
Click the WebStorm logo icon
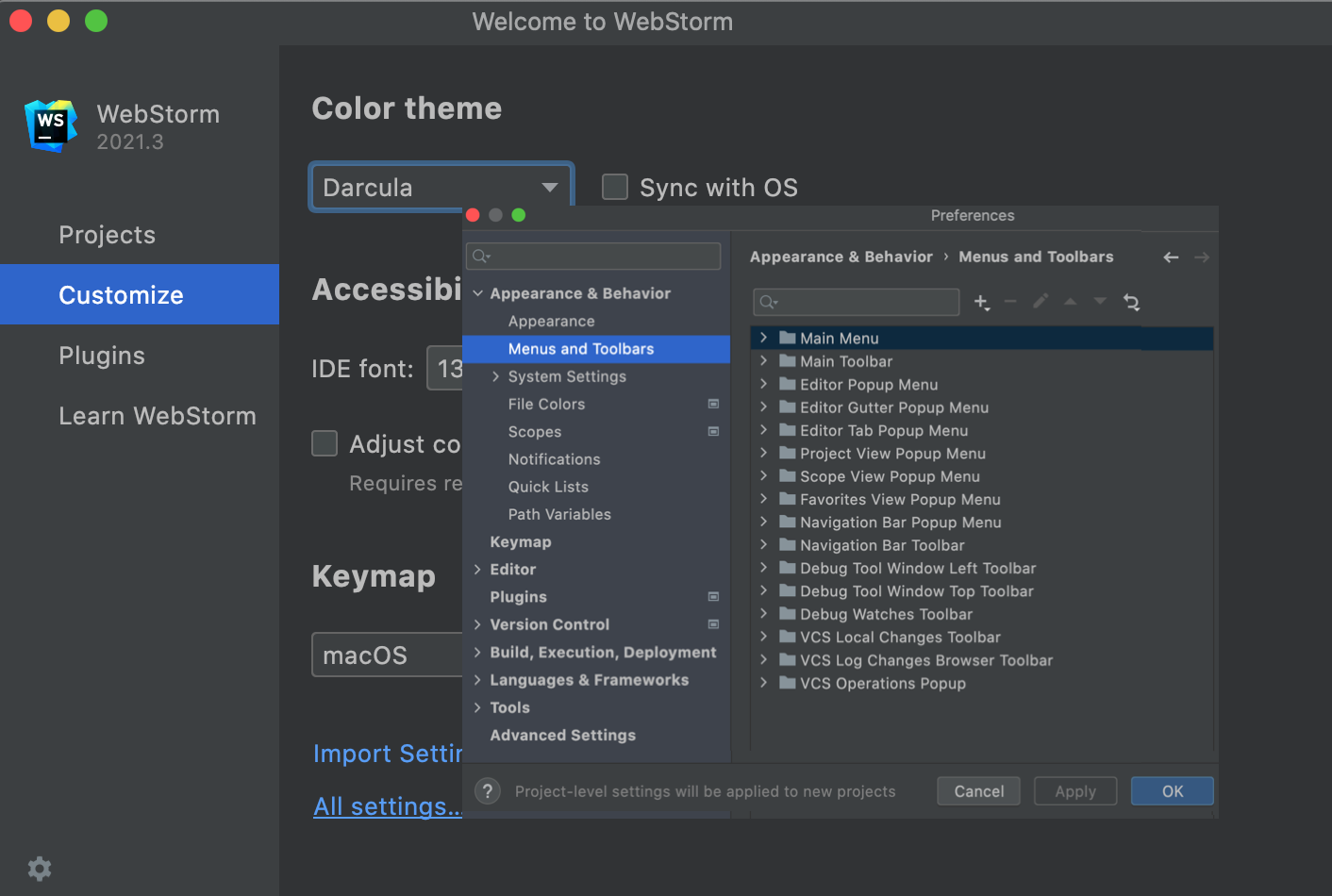[x=51, y=125]
